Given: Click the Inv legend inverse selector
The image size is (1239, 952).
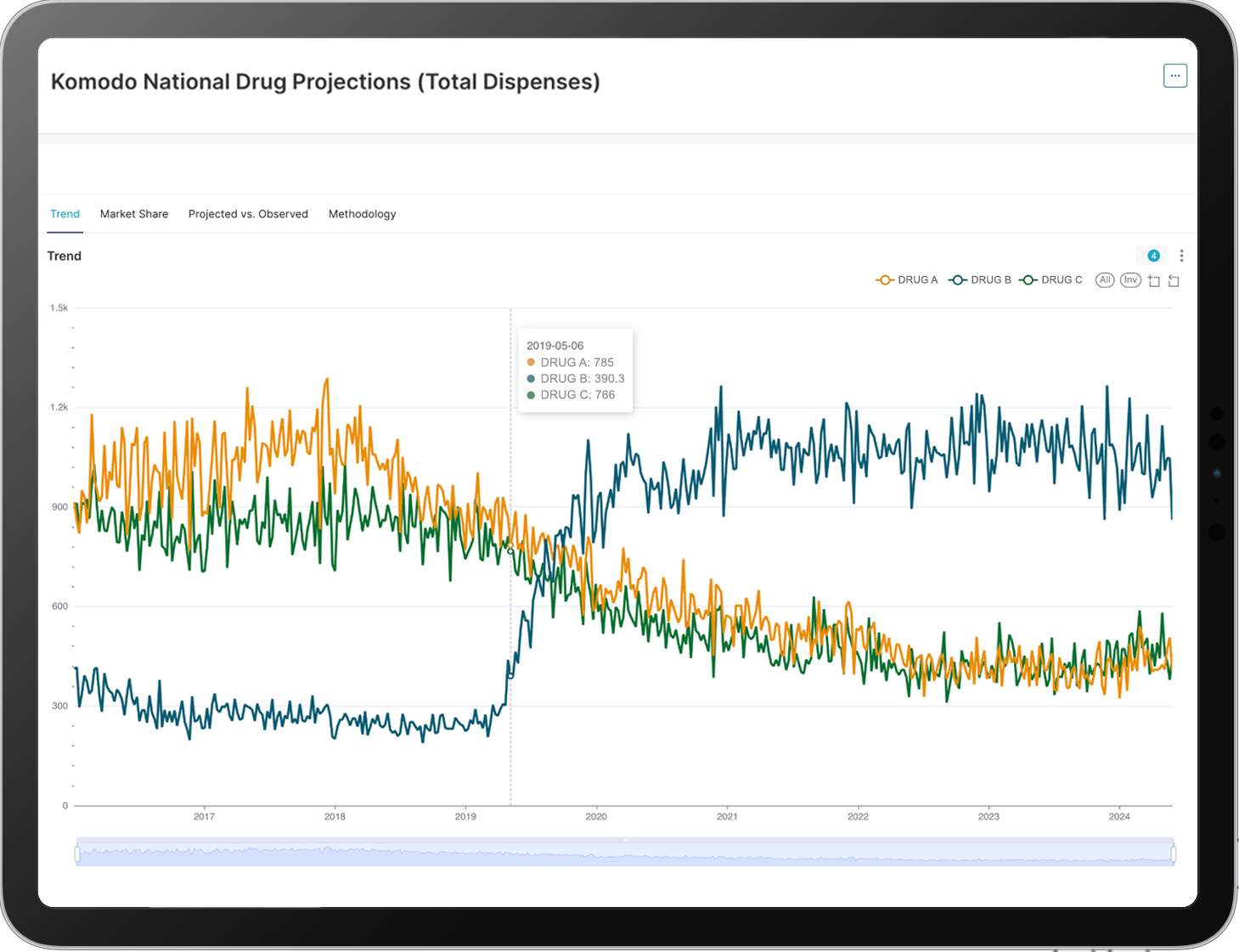Looking at the screenshot, I should point(1130,279).
